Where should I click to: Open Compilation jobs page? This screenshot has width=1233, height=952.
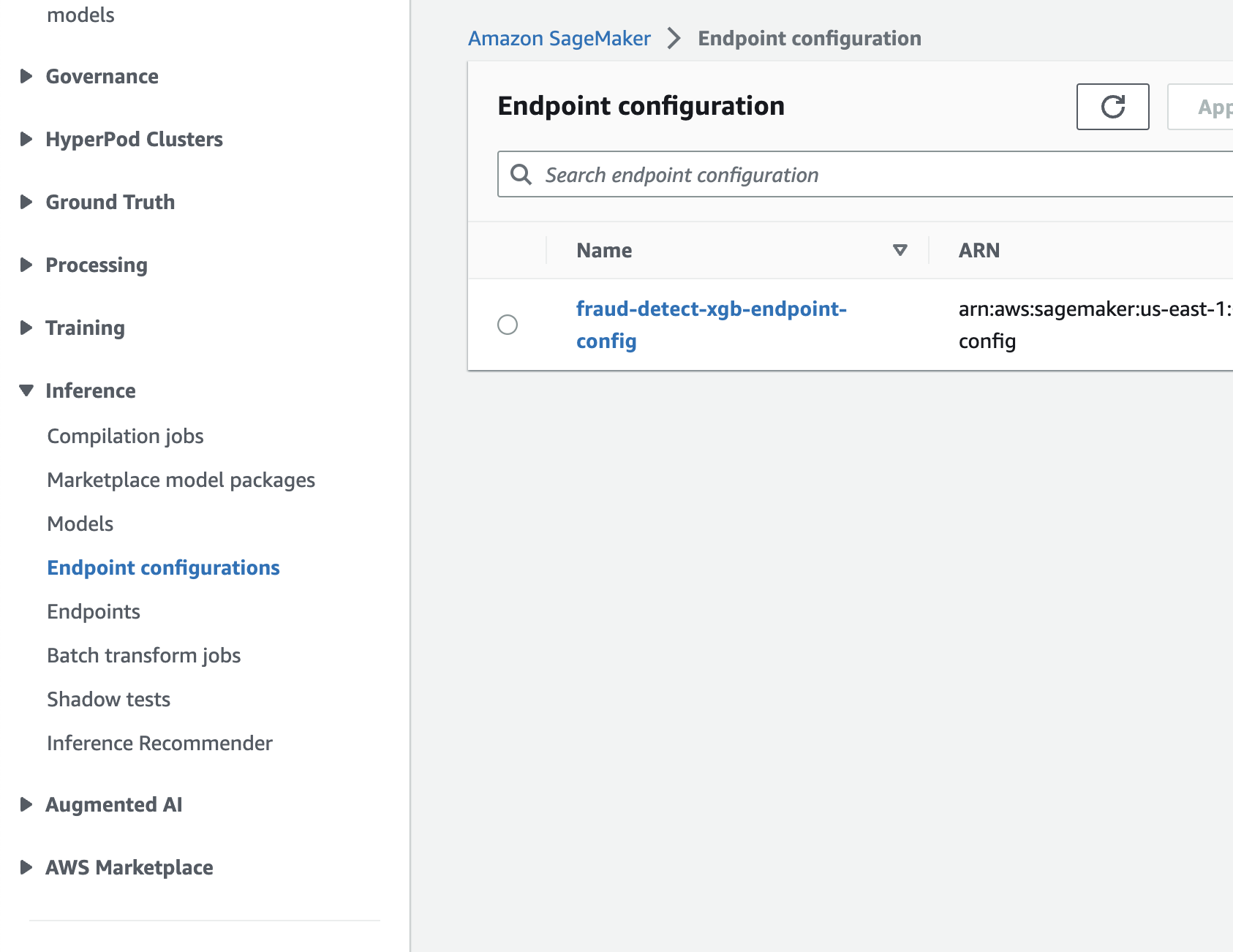point(125,436)
